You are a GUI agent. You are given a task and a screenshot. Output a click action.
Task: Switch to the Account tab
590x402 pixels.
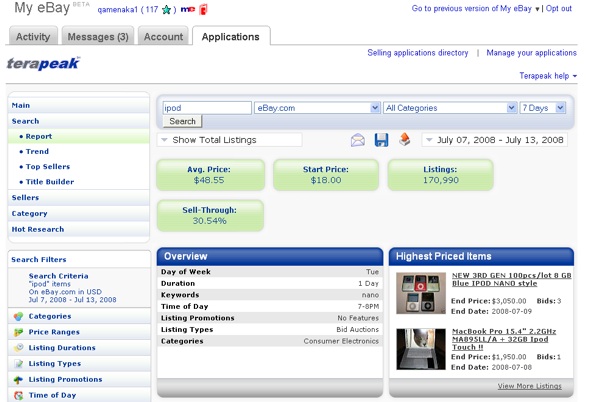[x=163, y=37]
